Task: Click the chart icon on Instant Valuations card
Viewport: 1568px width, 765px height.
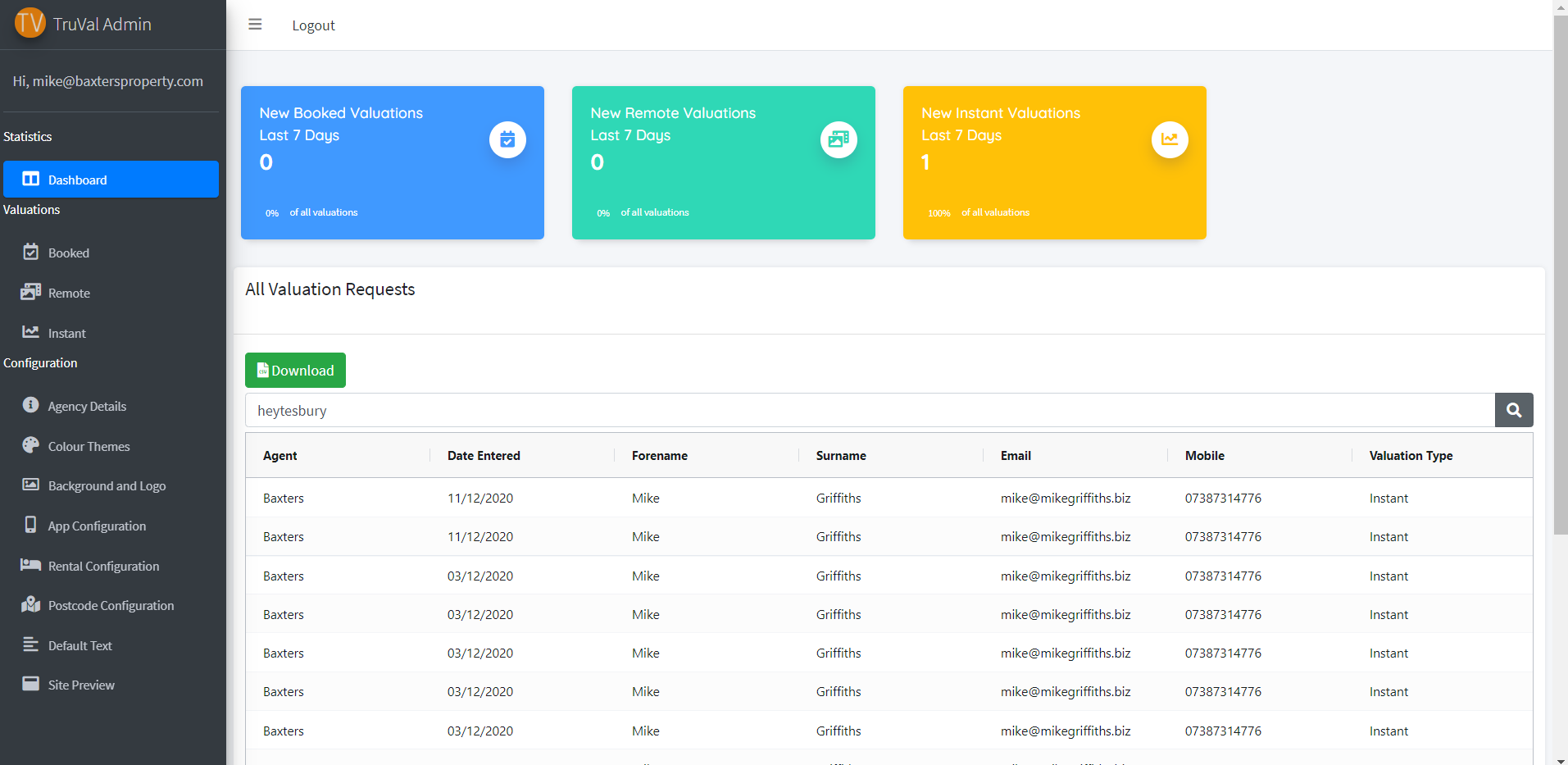Action: (x=1170, y=140)
